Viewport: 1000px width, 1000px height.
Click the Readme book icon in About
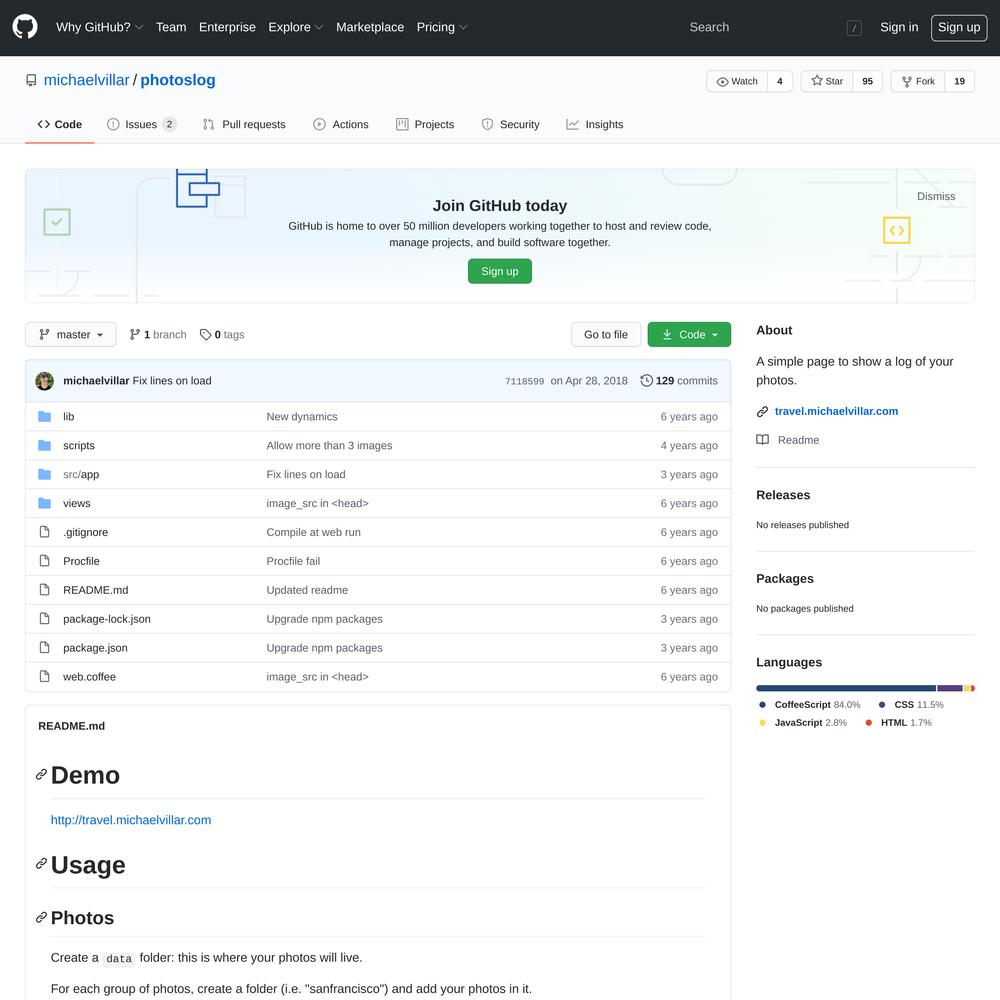(762, 440)
